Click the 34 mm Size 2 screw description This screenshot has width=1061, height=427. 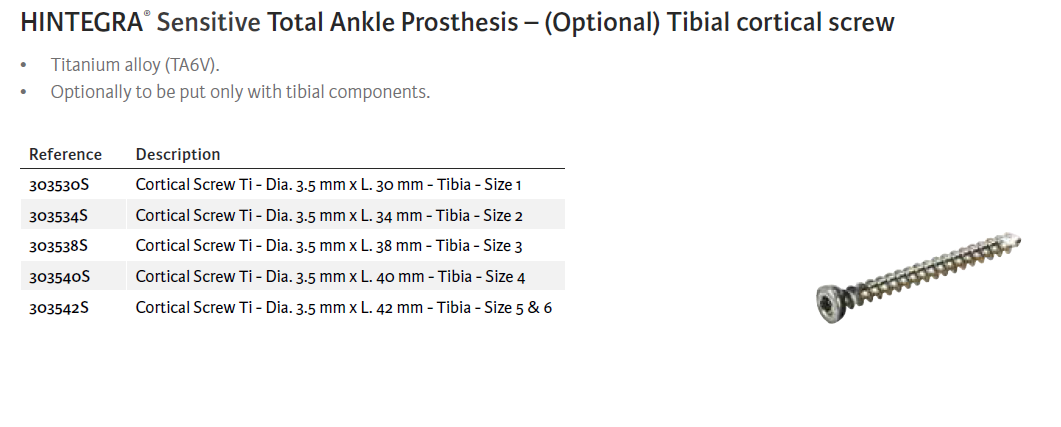coord(329,215)
